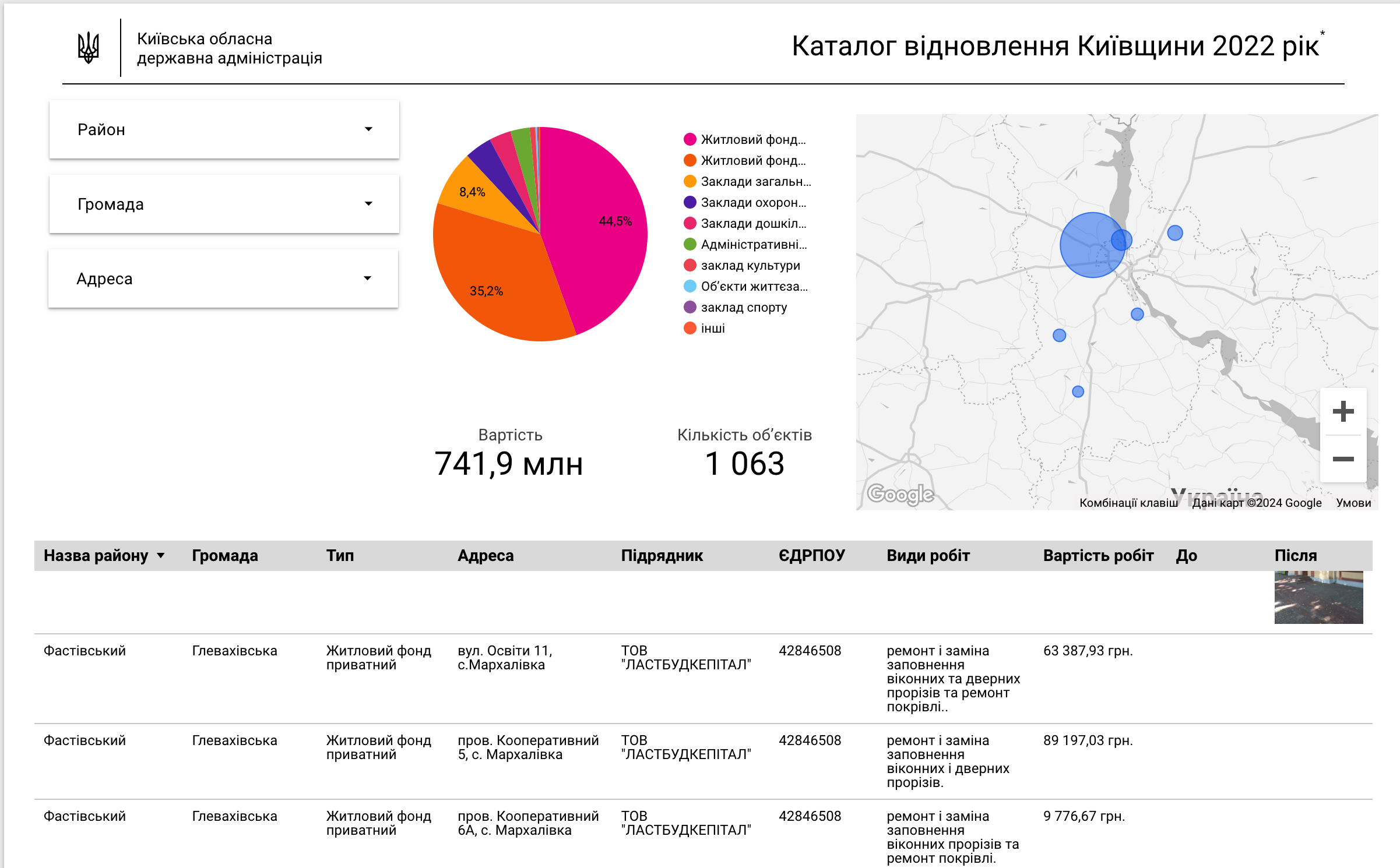This screenshot has width=1400, height=868.
Task: Click the Вартість робіт column header
Action: pyautogui.click(x=1098, y=556)
